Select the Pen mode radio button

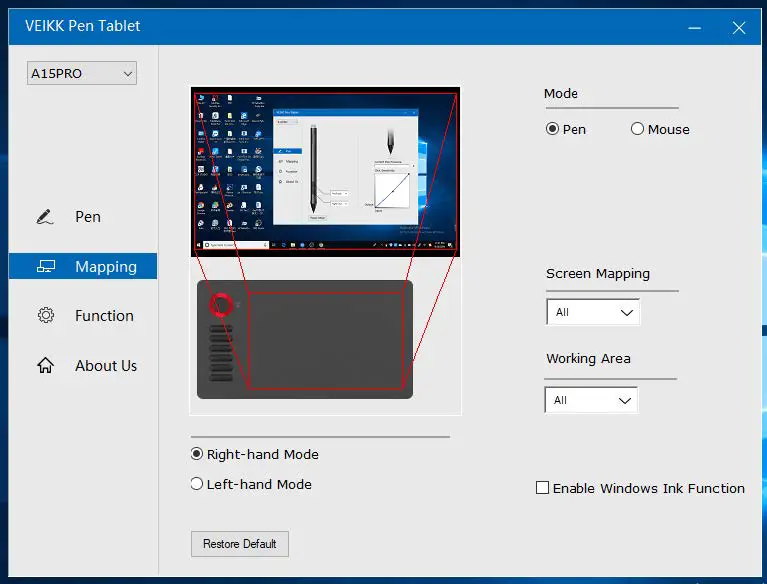point(552,129)
